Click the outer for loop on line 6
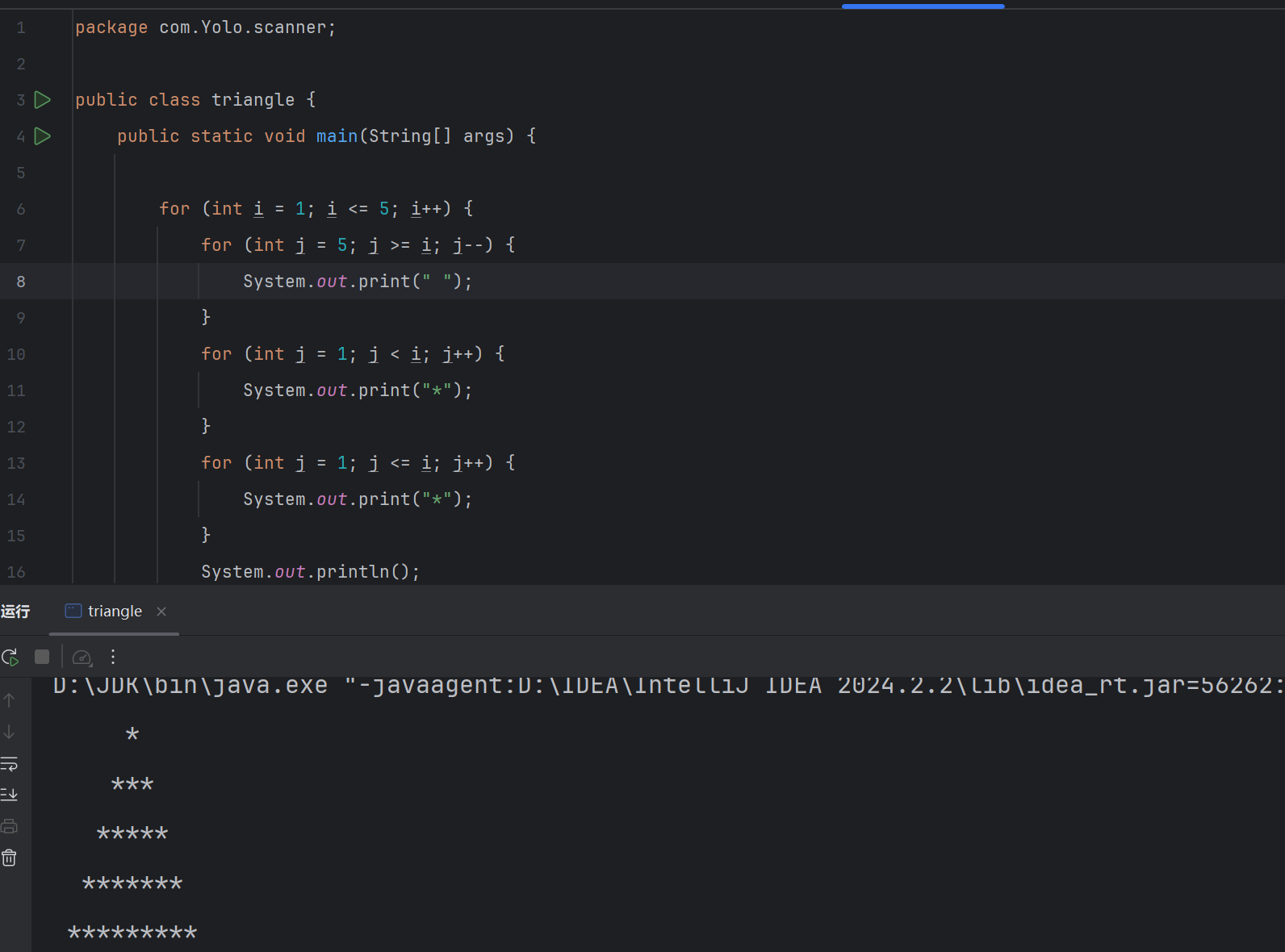Image resolution: width=1285 pixels, height=952 pixels. click(x=316, y=209)
